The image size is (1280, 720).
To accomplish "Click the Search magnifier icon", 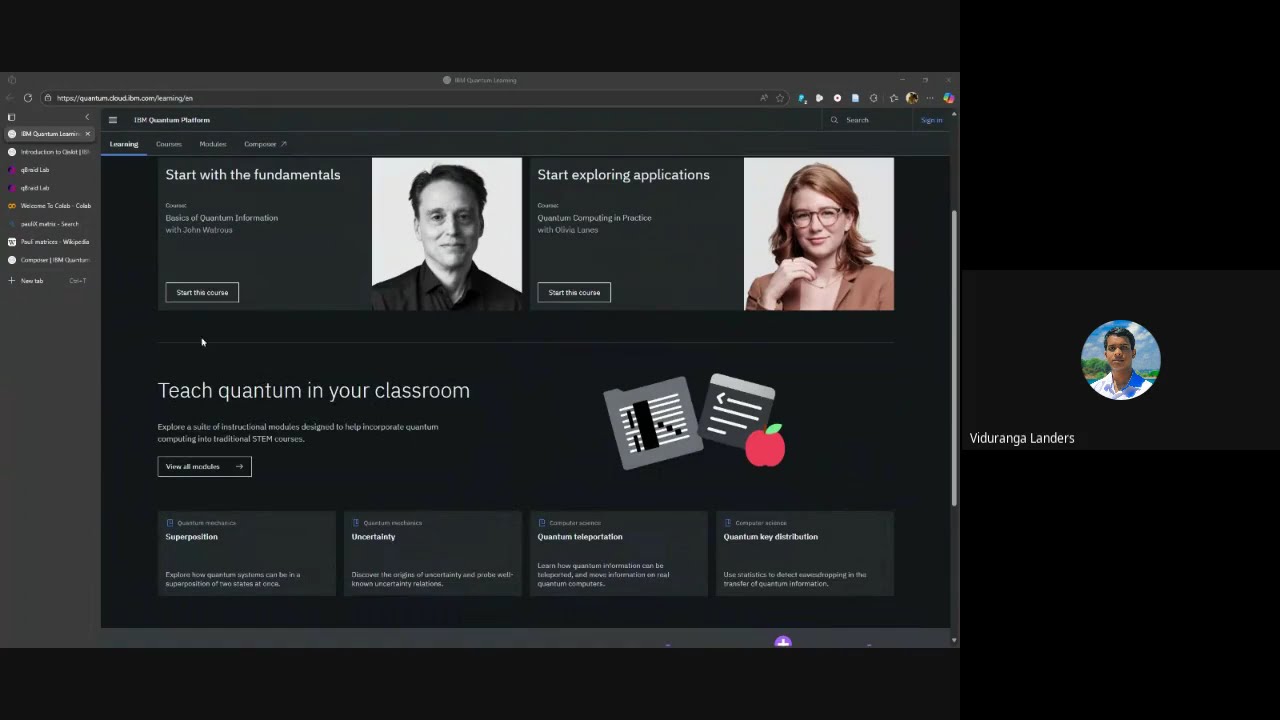I will point(834,120).
